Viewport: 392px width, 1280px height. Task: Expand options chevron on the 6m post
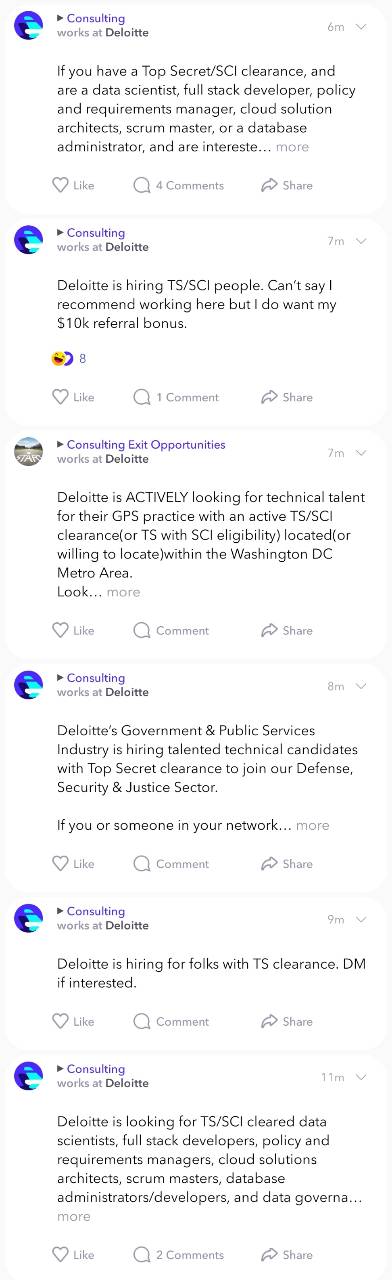[362, 26]
